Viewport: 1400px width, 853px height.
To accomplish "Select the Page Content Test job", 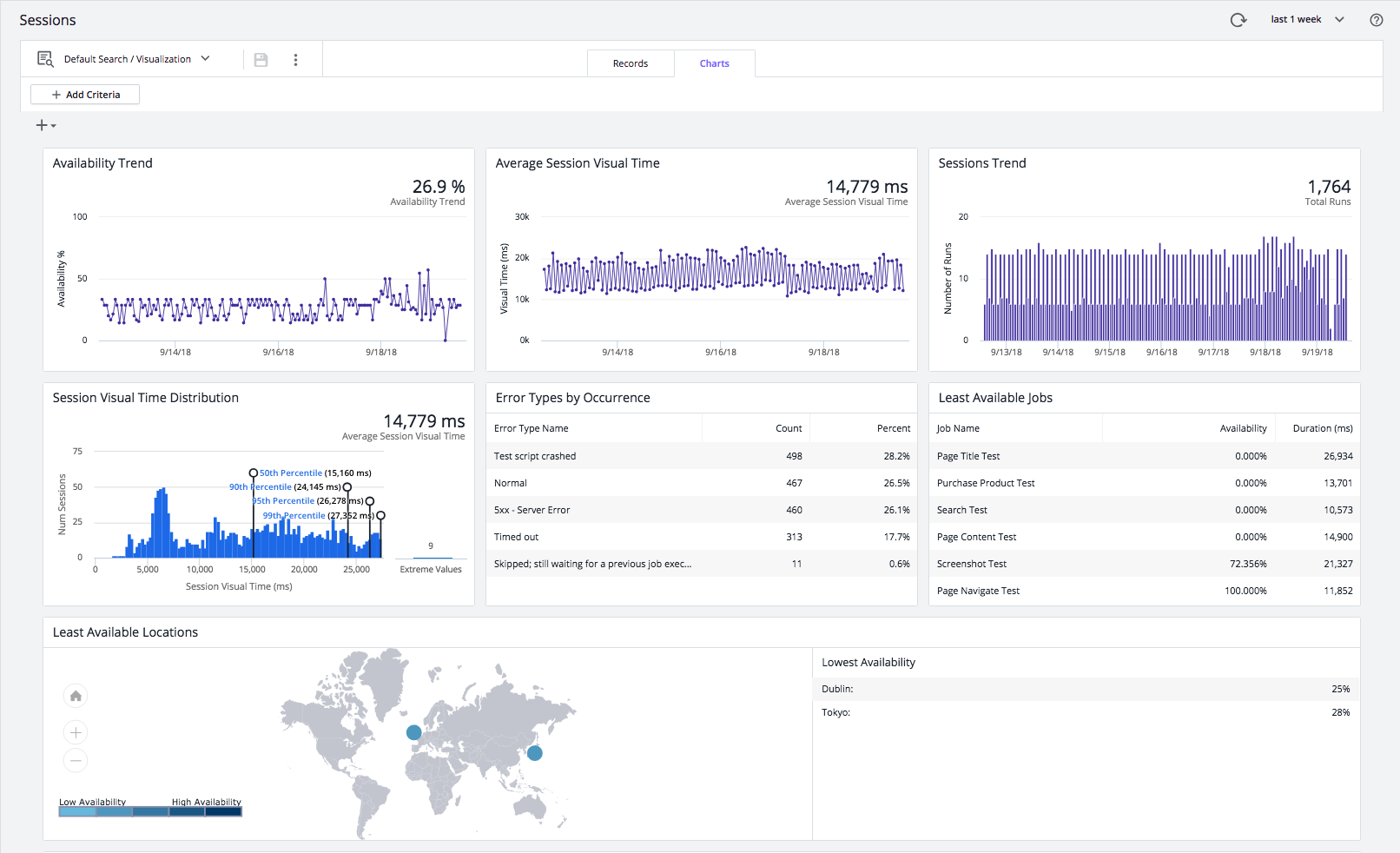I will [x=1145, y=537].
